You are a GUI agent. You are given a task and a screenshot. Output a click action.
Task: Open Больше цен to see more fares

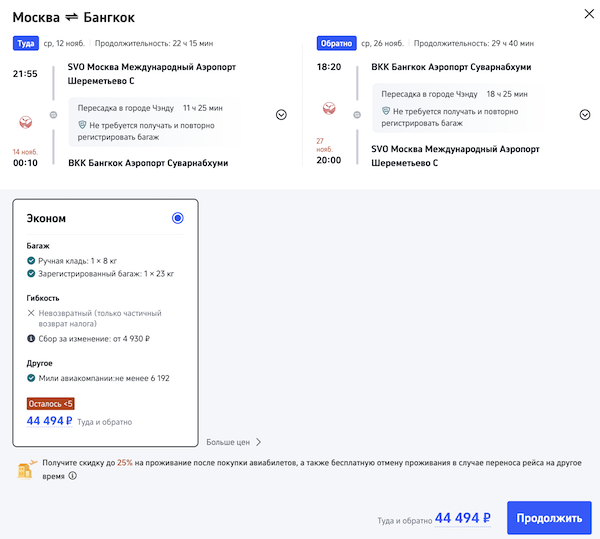(234, 442)
